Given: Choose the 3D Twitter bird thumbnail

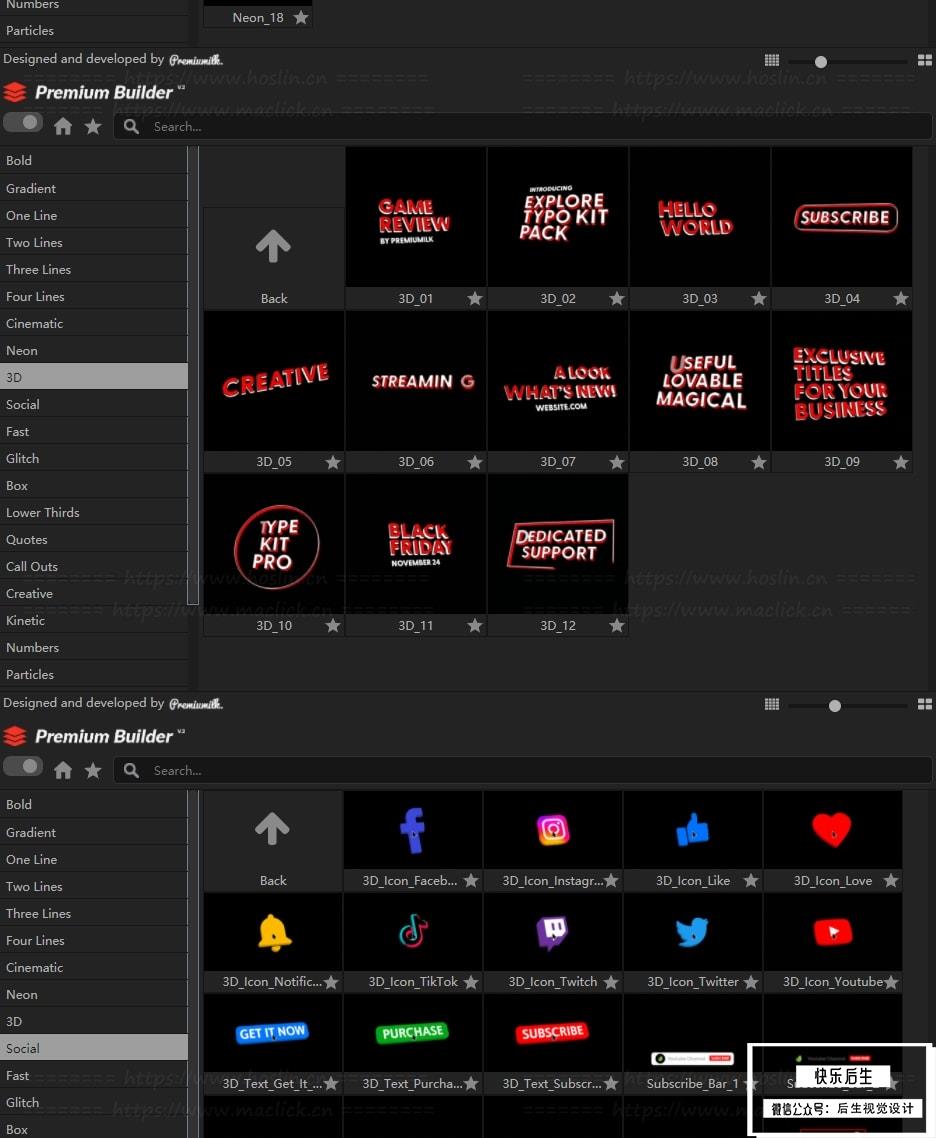Looking at the screenshot, I should (x=693, y=932).
